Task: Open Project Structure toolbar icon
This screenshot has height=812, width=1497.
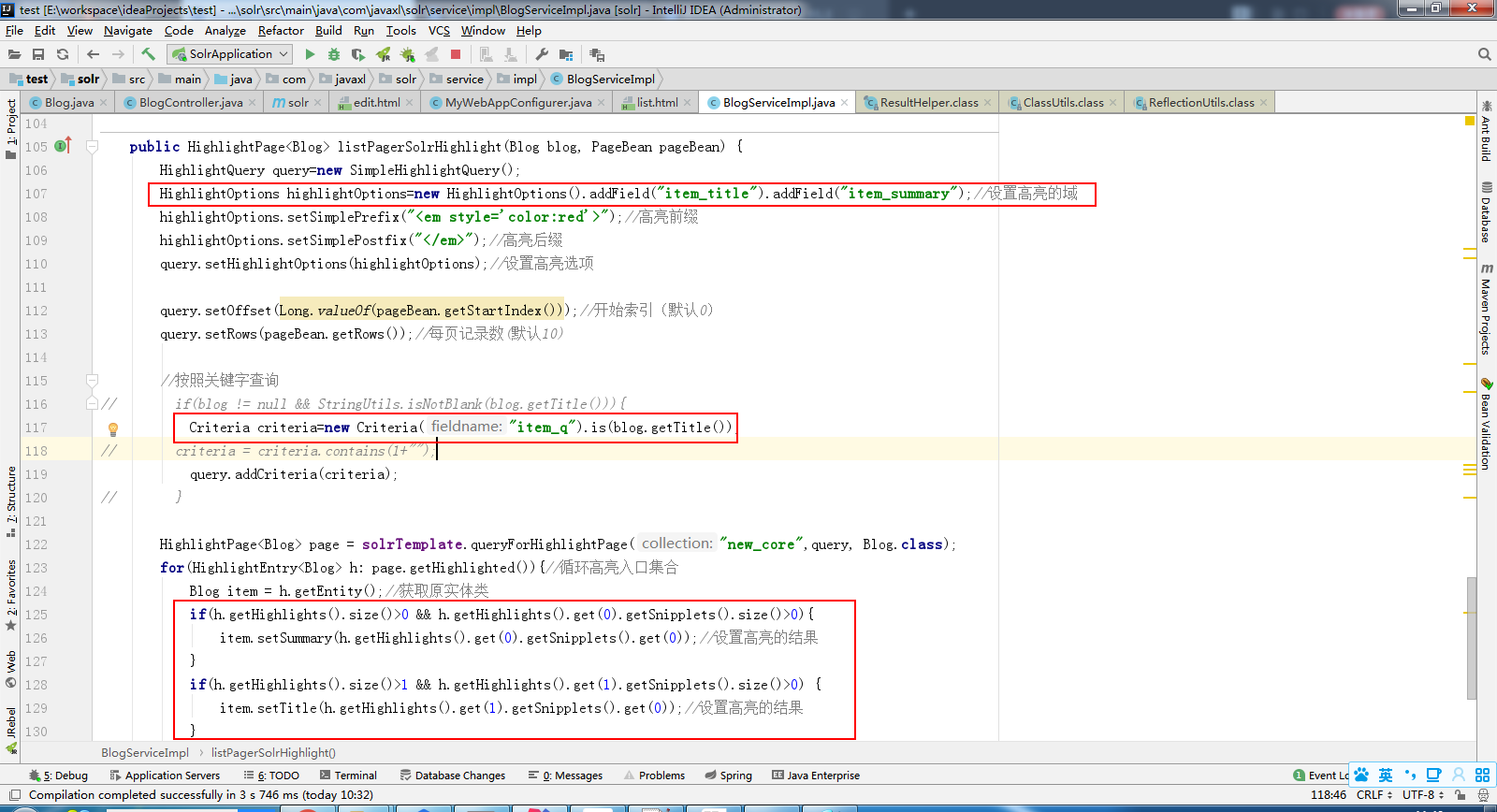Action: coord(566,54)
